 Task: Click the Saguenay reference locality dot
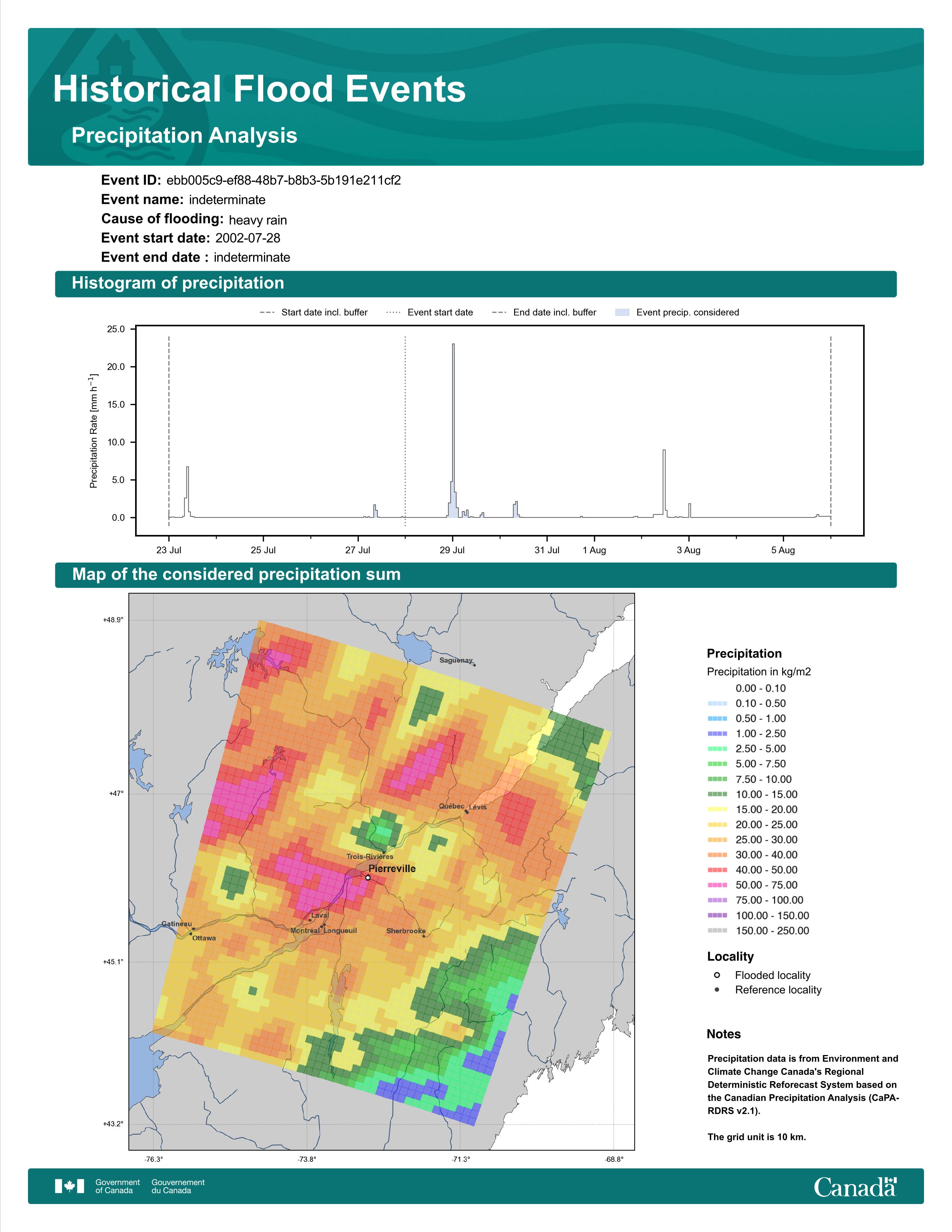474,665
